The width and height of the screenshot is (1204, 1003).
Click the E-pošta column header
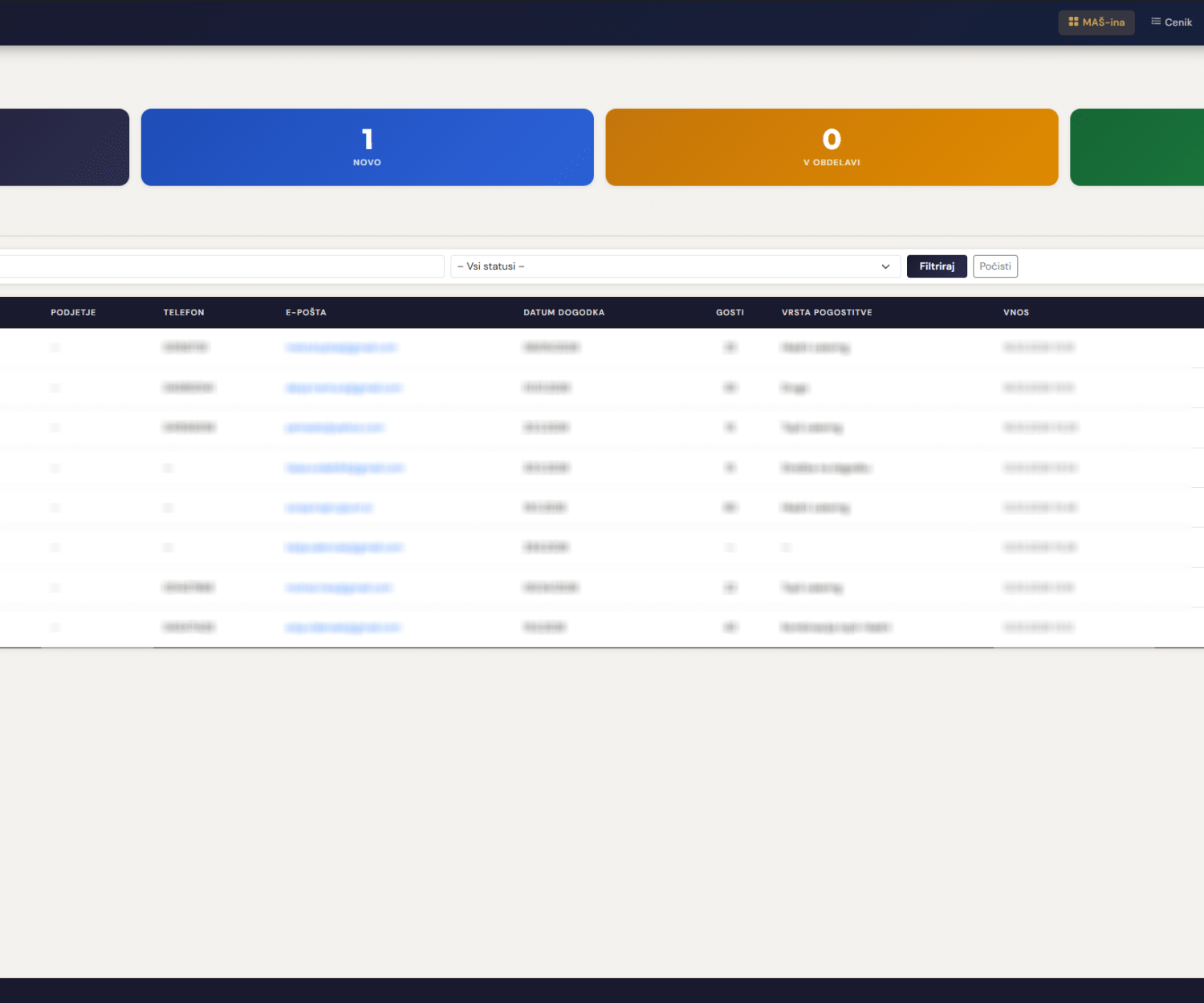[x=306, y=312]
